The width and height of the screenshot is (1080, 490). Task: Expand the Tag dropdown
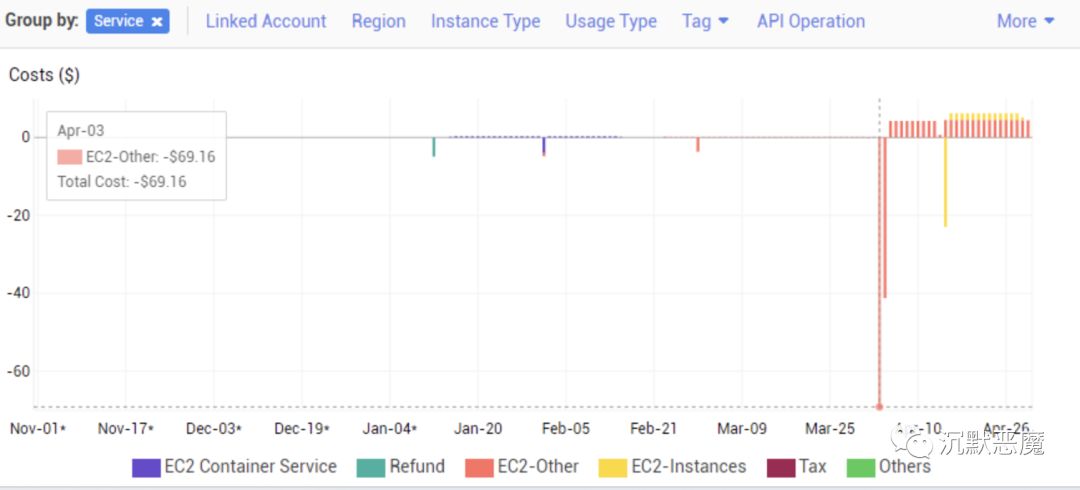pyautogui.click(x=705, y=21)
